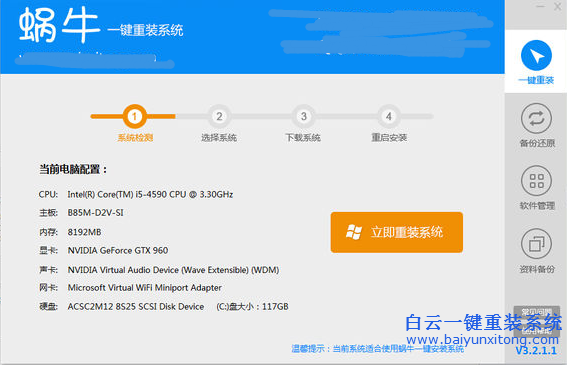
Task: Open the 备份还原 backup and restore section
Action: 537,125
